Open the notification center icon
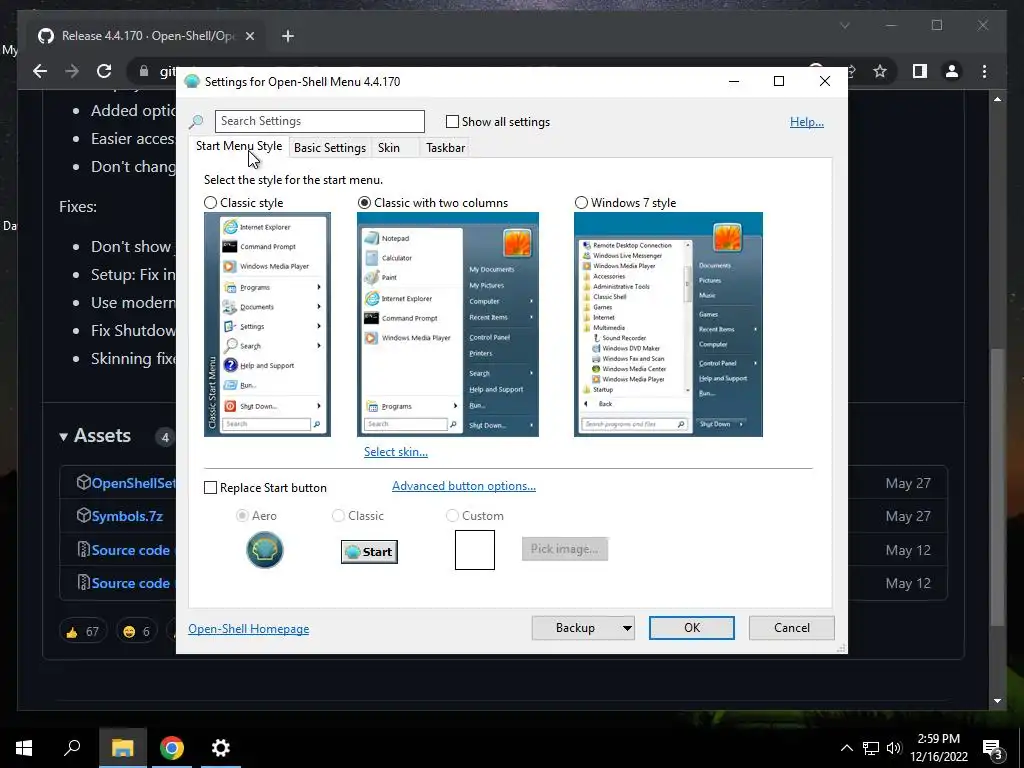1024x768 pixels. coord(993,748)
